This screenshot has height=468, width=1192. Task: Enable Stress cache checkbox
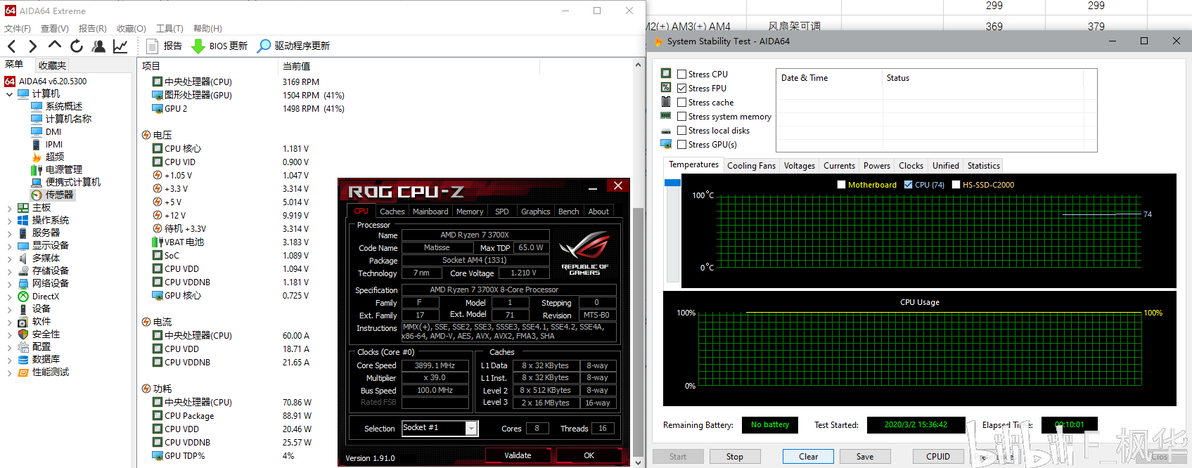tap(681, 103)
